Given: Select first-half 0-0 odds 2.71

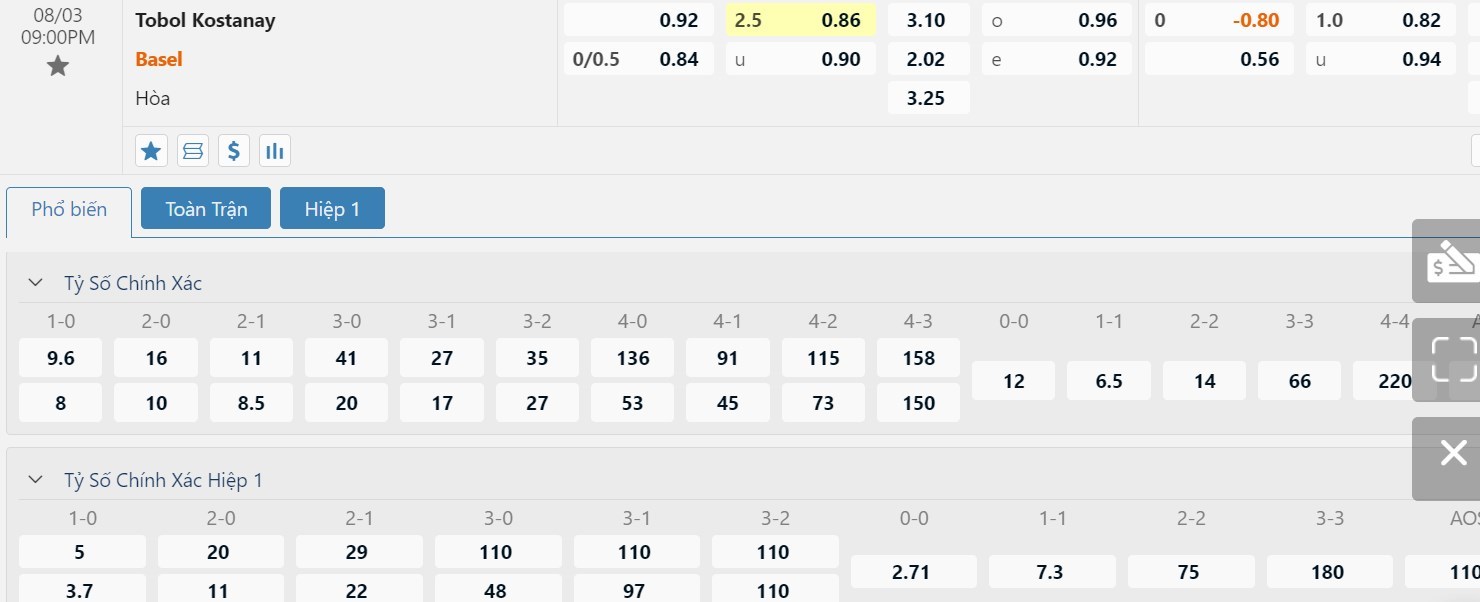Looking at the screenshot, I should (x=912, y=572).
